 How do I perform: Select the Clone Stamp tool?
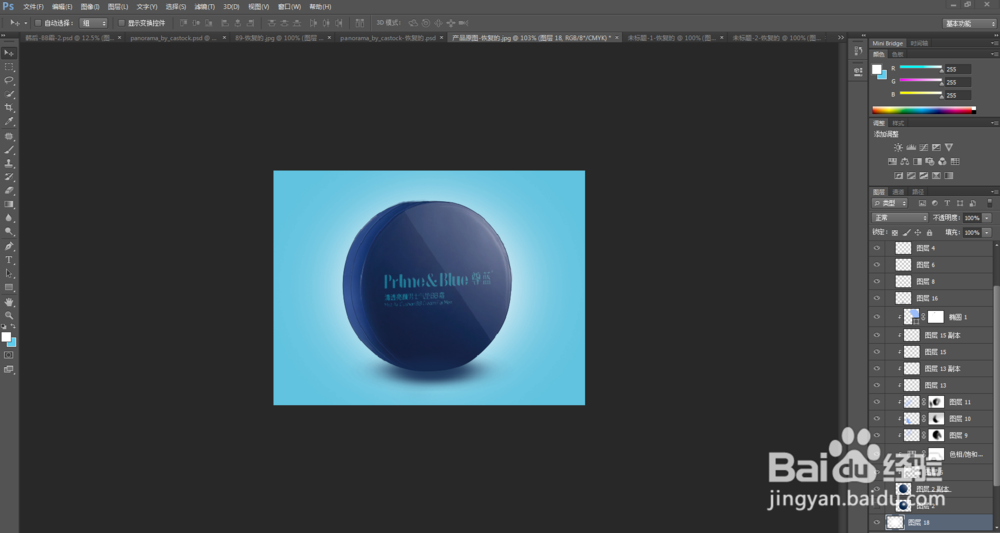pos(9,163)
